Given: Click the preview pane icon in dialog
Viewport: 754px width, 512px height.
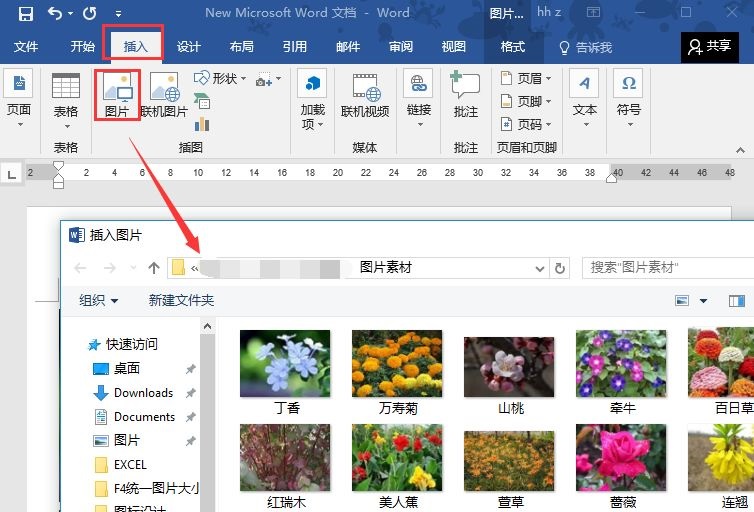Looking at the screenshot, I should tap(736, 301).
